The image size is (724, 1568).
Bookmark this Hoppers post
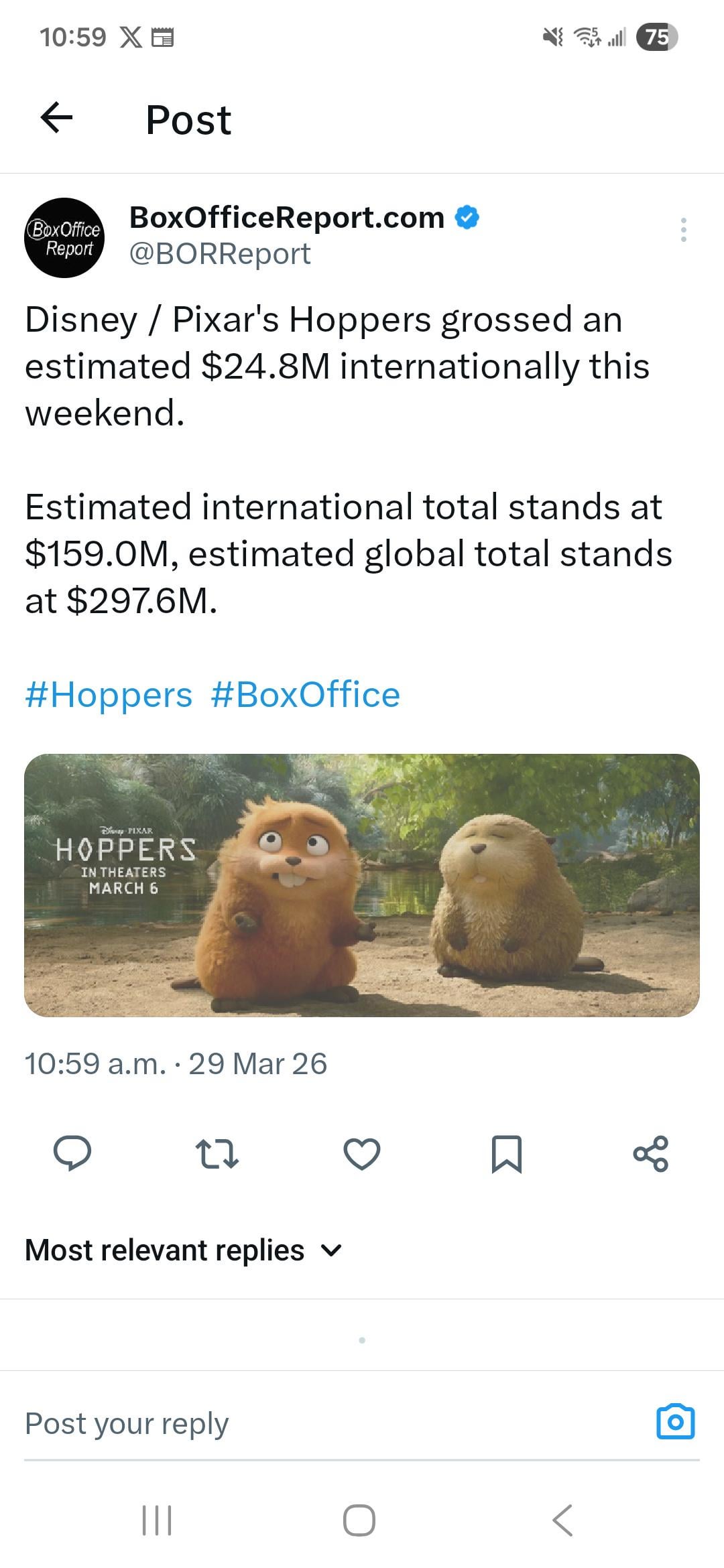pyautogui.click(x=507, y=1153)
